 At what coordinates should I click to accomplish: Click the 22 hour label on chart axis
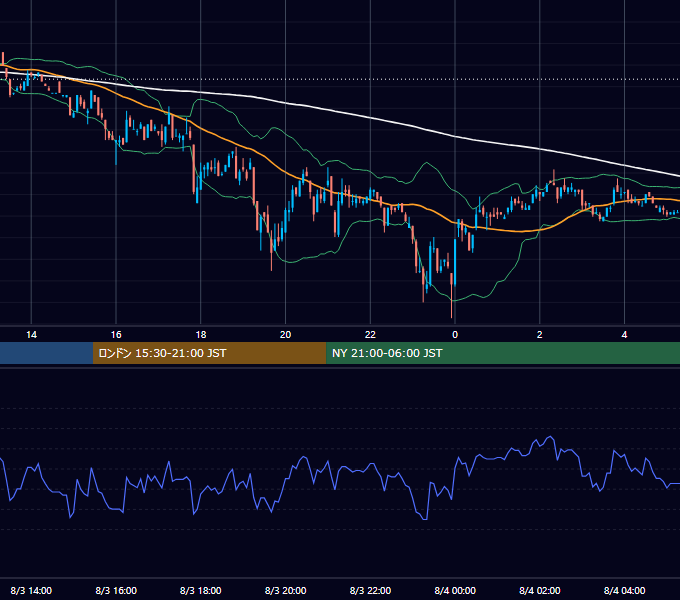pos(370,335)
